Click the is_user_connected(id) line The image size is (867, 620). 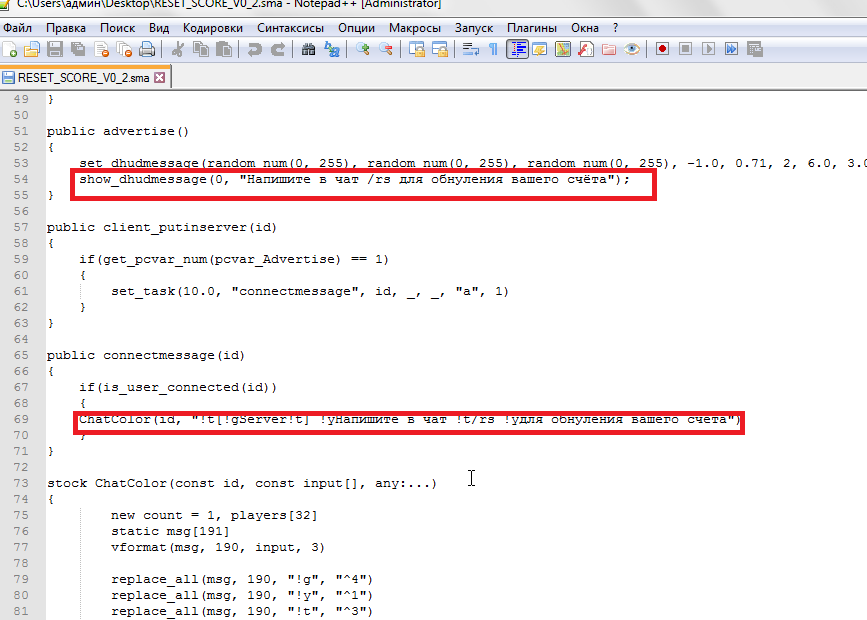click(x=177, y=387)
